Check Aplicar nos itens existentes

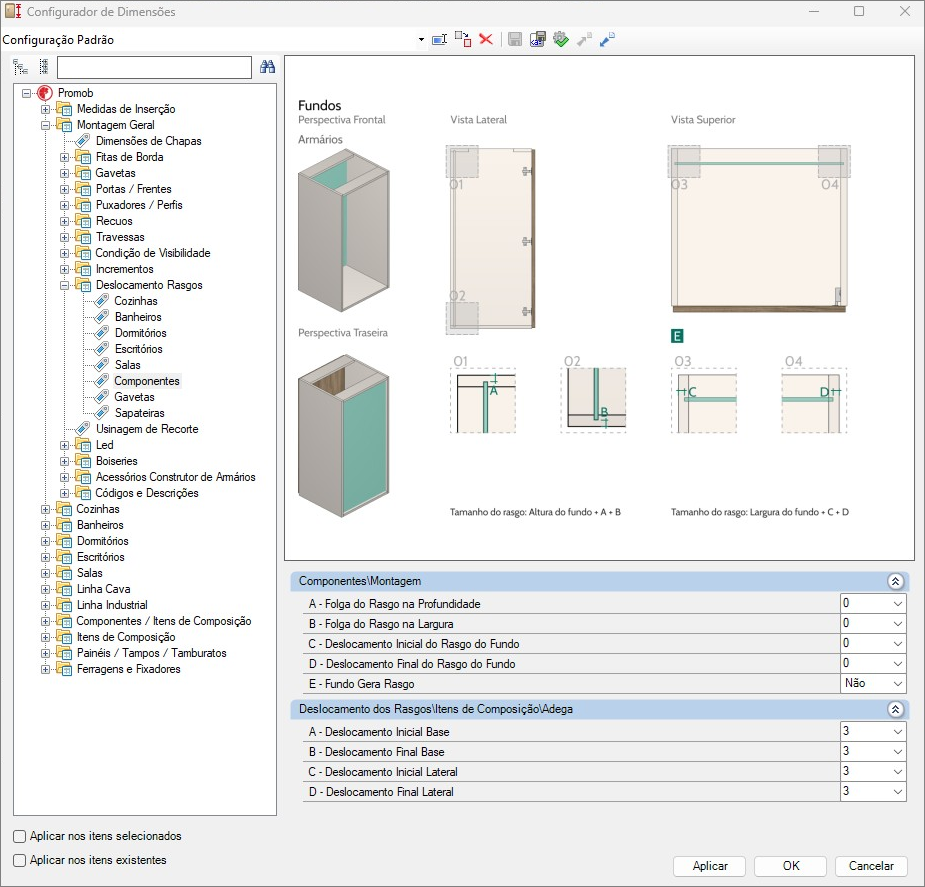point(20,860)
